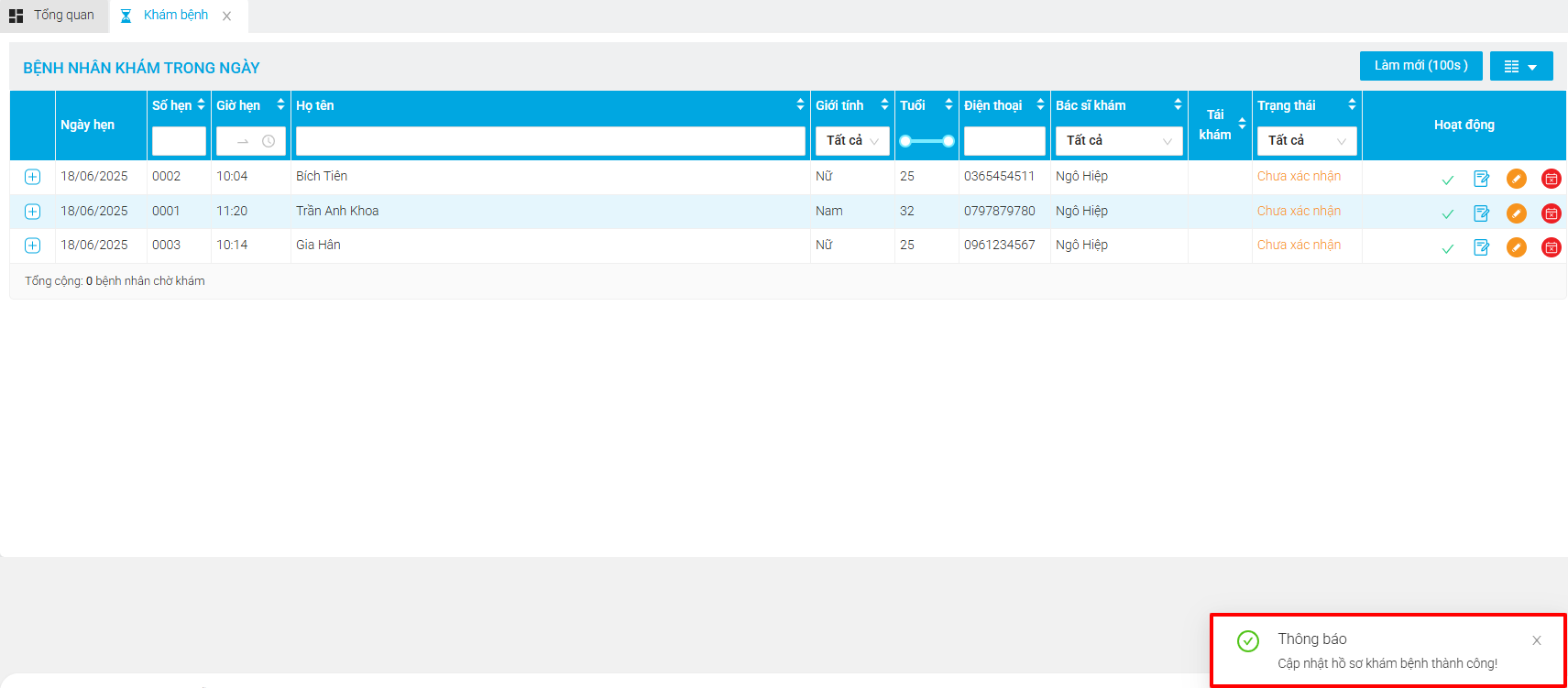Expand row details for Gia Hân
This screenshot has width=1568, height=688.
32,246
